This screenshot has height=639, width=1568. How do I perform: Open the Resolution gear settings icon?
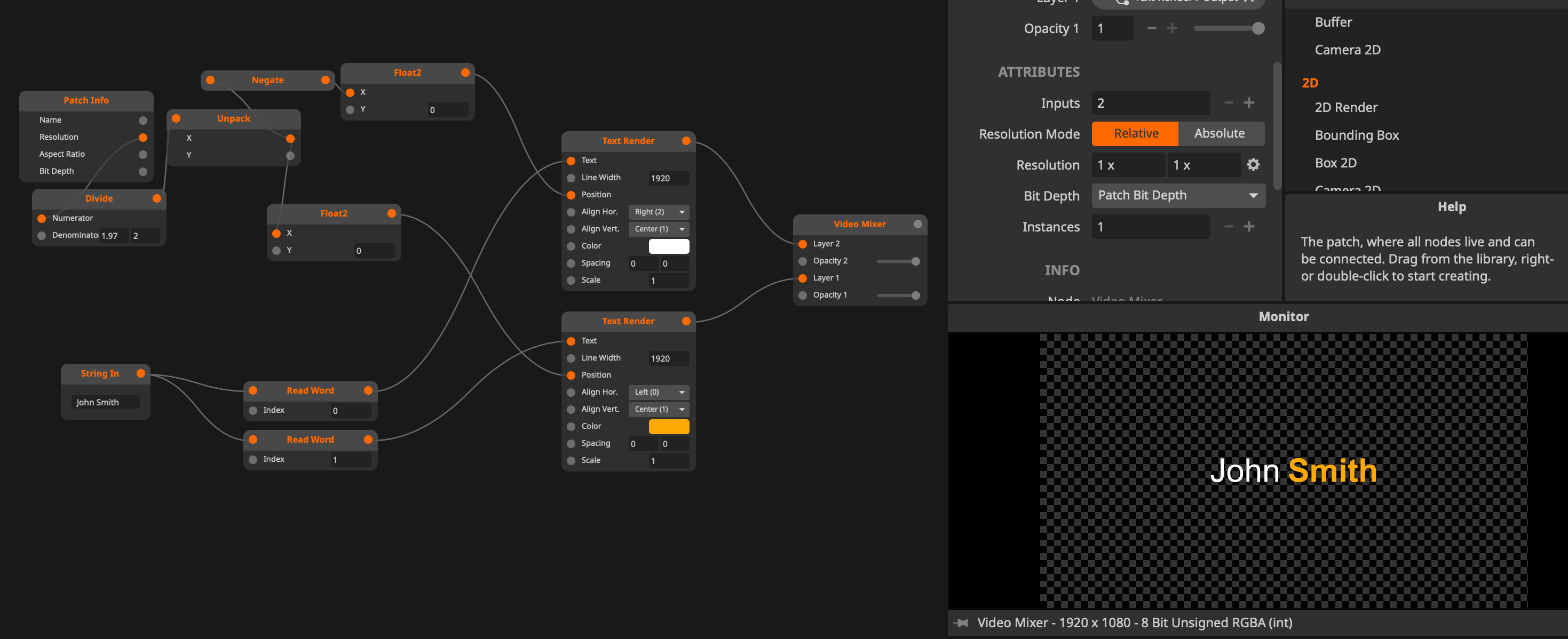click(x=1253, y=164)
